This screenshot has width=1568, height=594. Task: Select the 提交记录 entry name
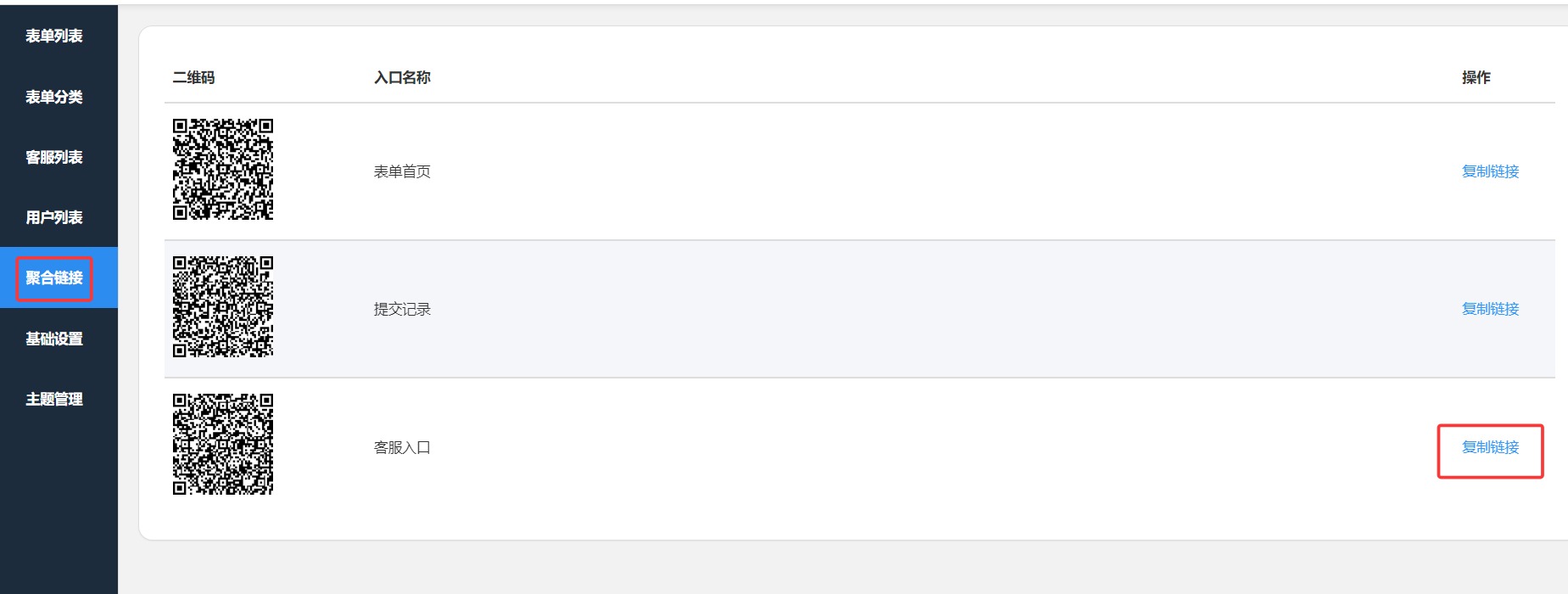pyautogui.click(x=402, y=309)
